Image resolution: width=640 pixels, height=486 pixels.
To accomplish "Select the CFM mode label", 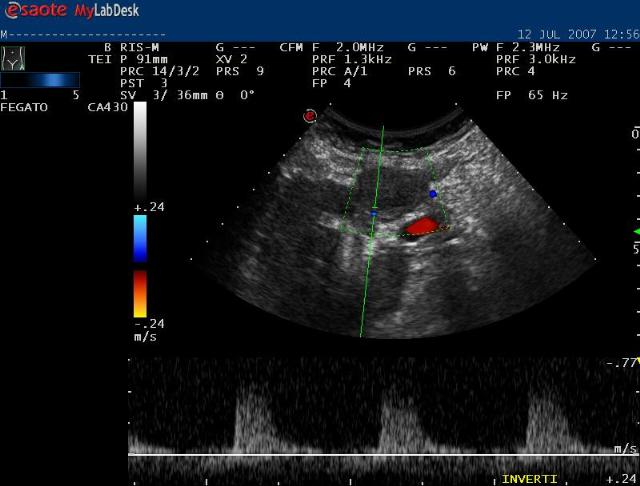I will click(x=290, y=47).
